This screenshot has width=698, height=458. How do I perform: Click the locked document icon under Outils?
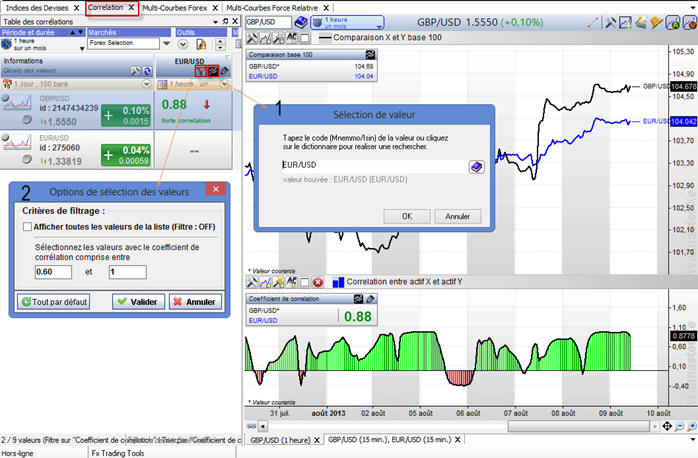coord(201,44)
